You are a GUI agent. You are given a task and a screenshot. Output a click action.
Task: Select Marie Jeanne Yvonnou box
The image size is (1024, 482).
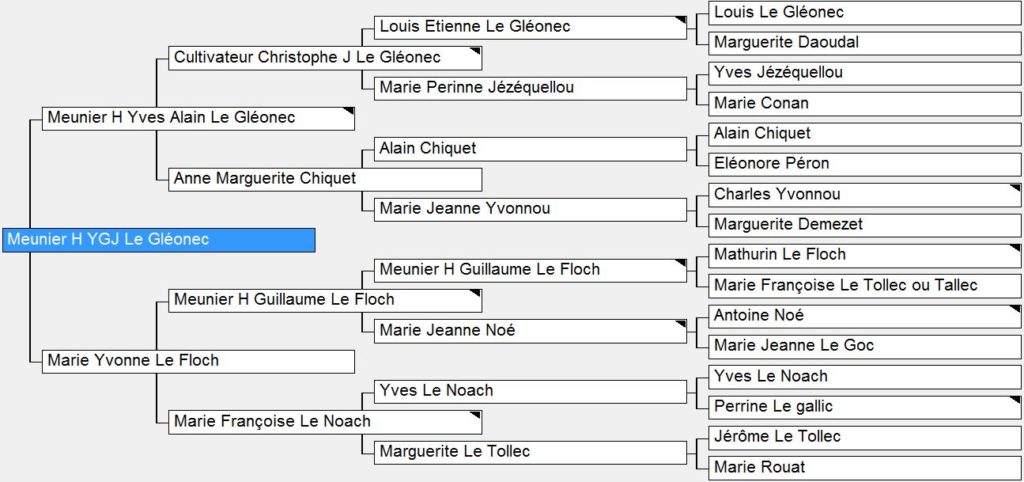click(x=531, y=209)
